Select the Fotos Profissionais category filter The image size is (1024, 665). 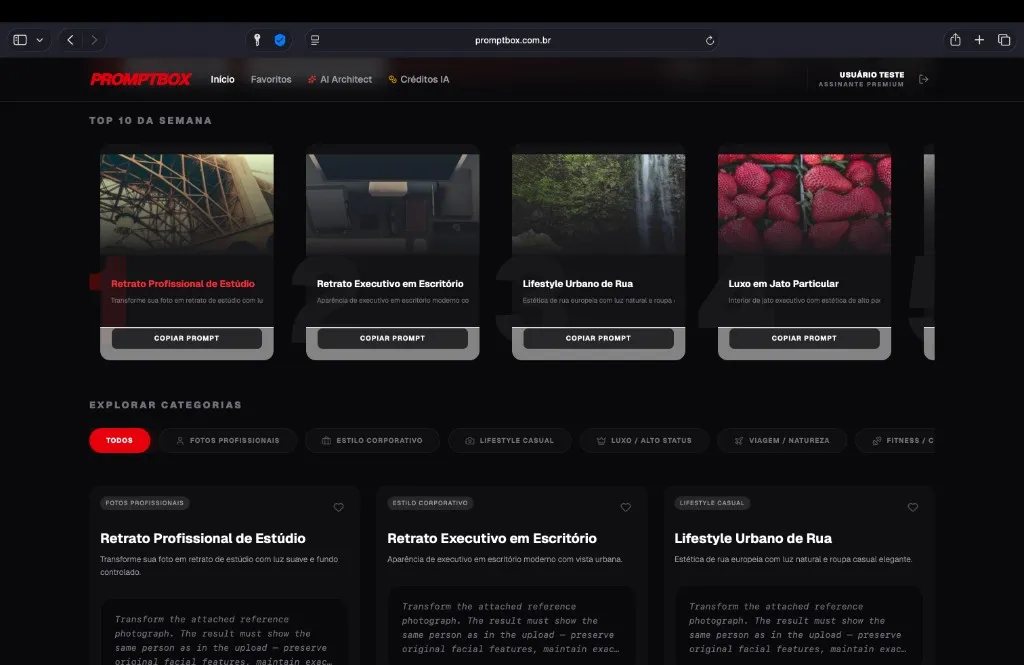coord(227,440)
